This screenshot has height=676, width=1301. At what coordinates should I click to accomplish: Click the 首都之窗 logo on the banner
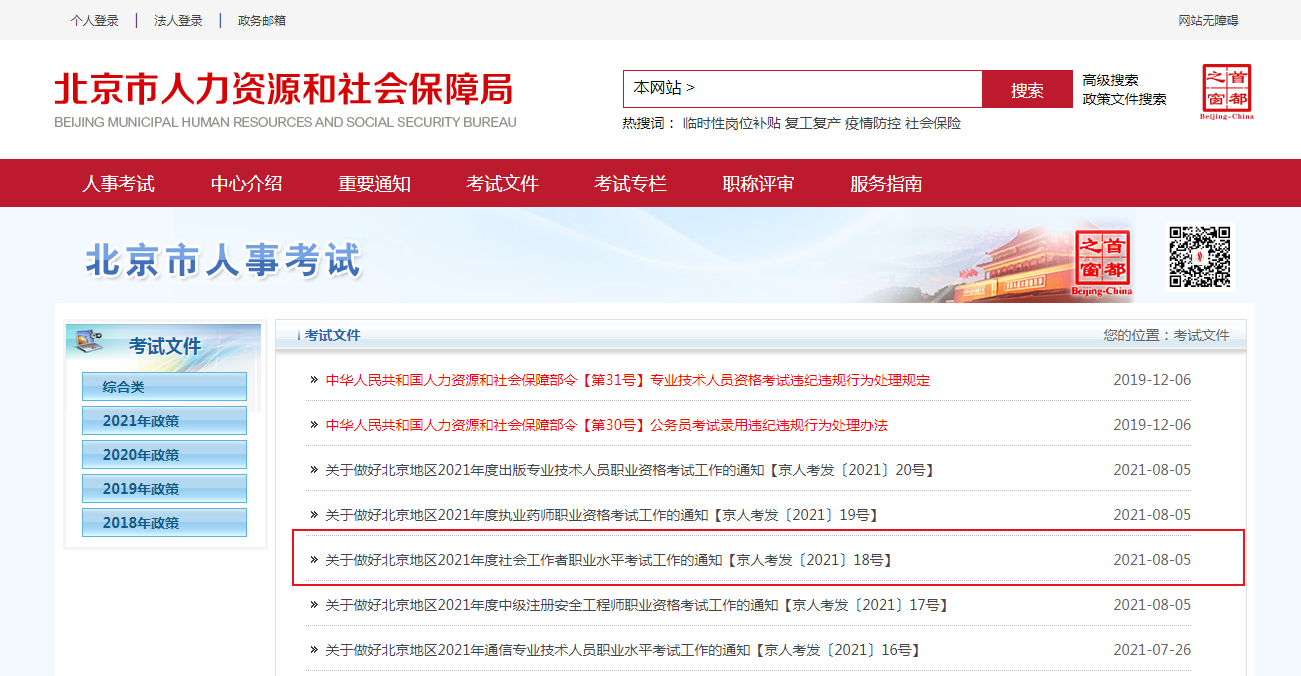coord(1102,263)
